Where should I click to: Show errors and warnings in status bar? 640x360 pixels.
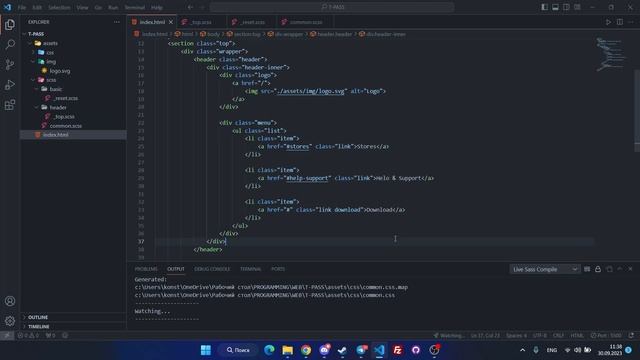click(x=28, y=336)
